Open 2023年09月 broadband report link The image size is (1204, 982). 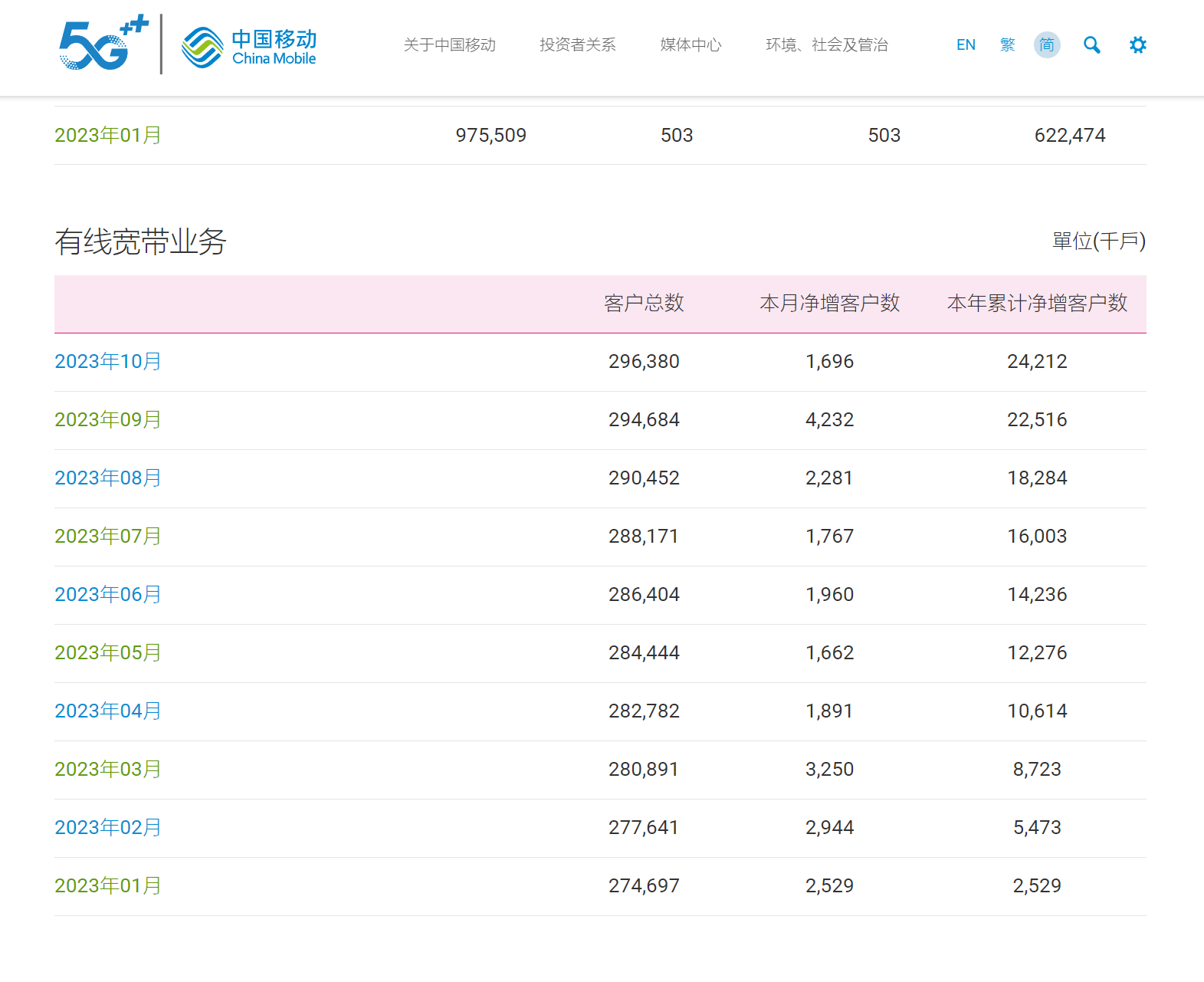tap(108, 420)
